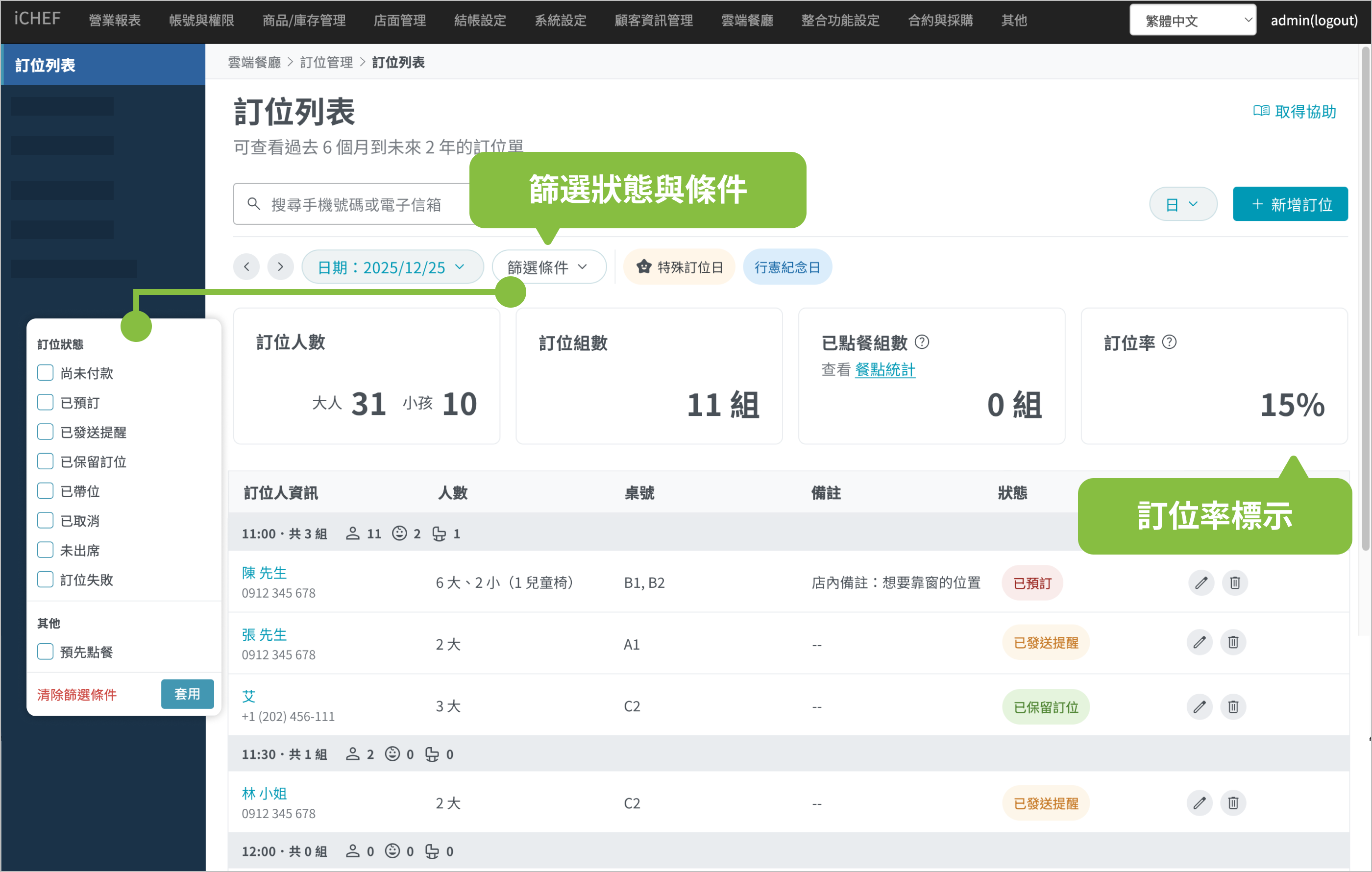Open the 餐點統計 link
Image resolution: width=1372 pixels, height=872 pixels.
884,370
